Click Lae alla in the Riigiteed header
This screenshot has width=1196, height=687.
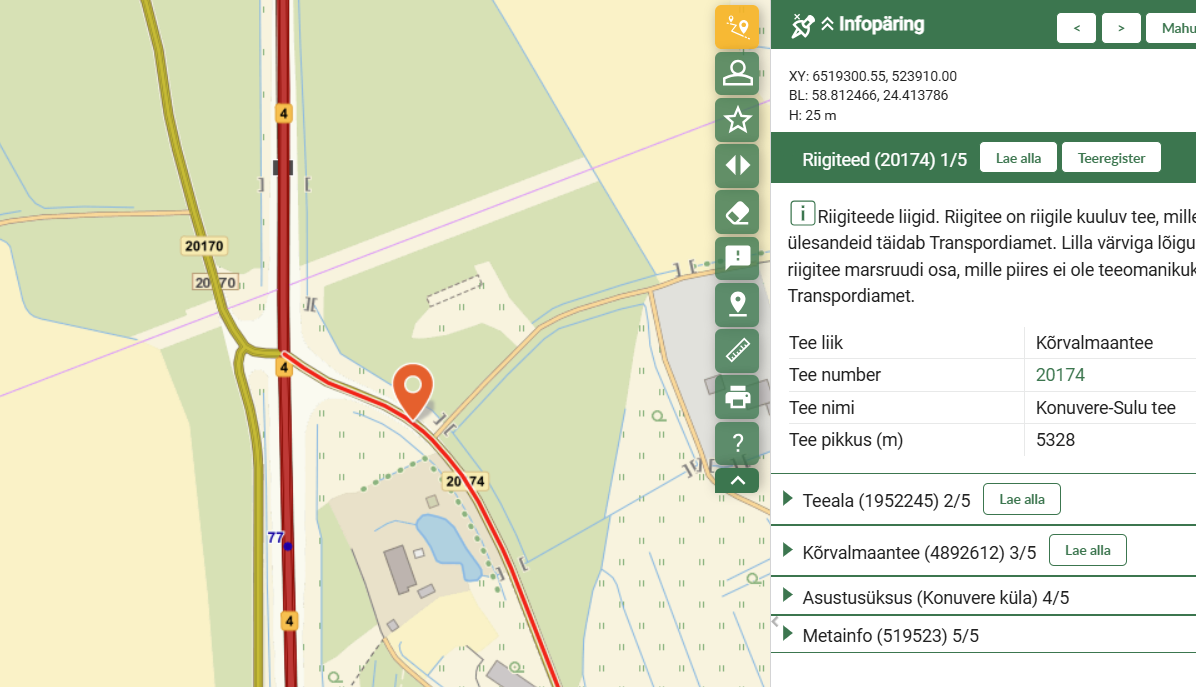click(1018, 158)
